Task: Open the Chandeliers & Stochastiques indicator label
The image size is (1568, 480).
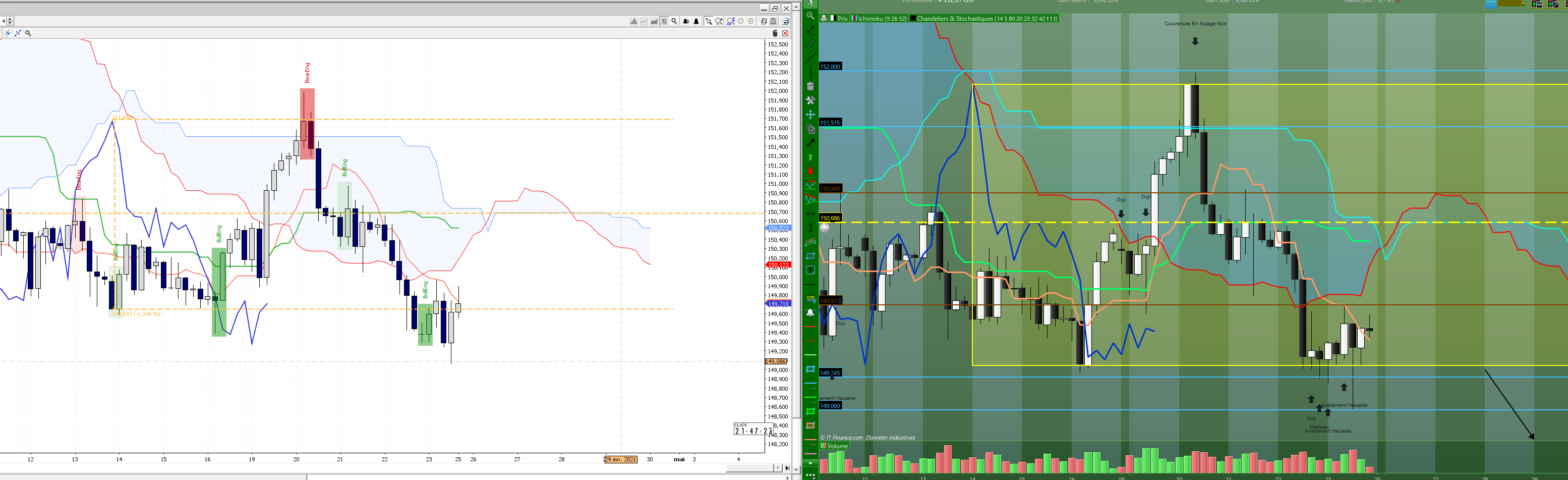Action: pyautogui.click(x=983, y=18)
